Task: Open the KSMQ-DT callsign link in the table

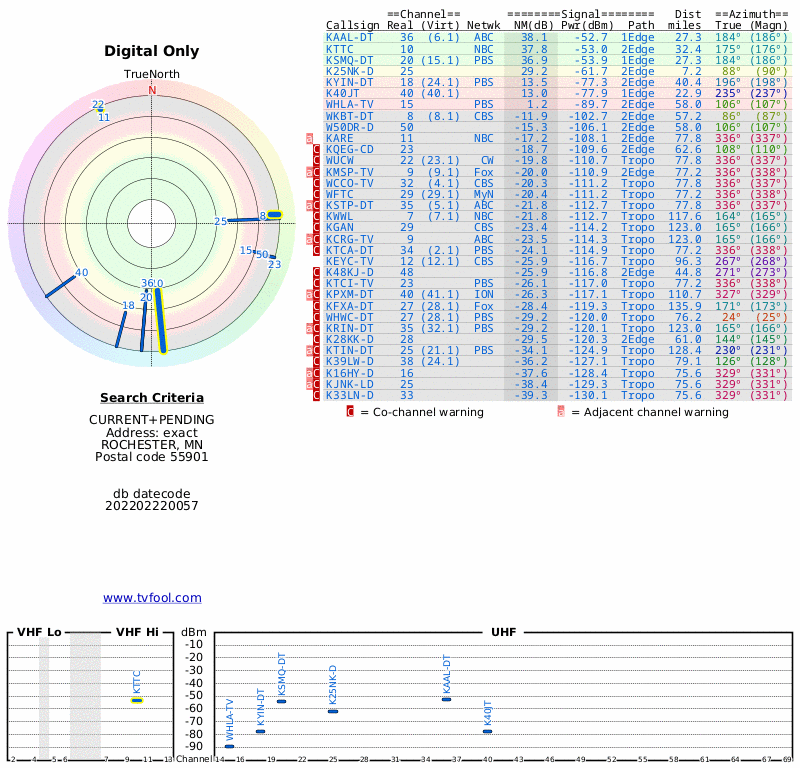Action: point(349,60)
